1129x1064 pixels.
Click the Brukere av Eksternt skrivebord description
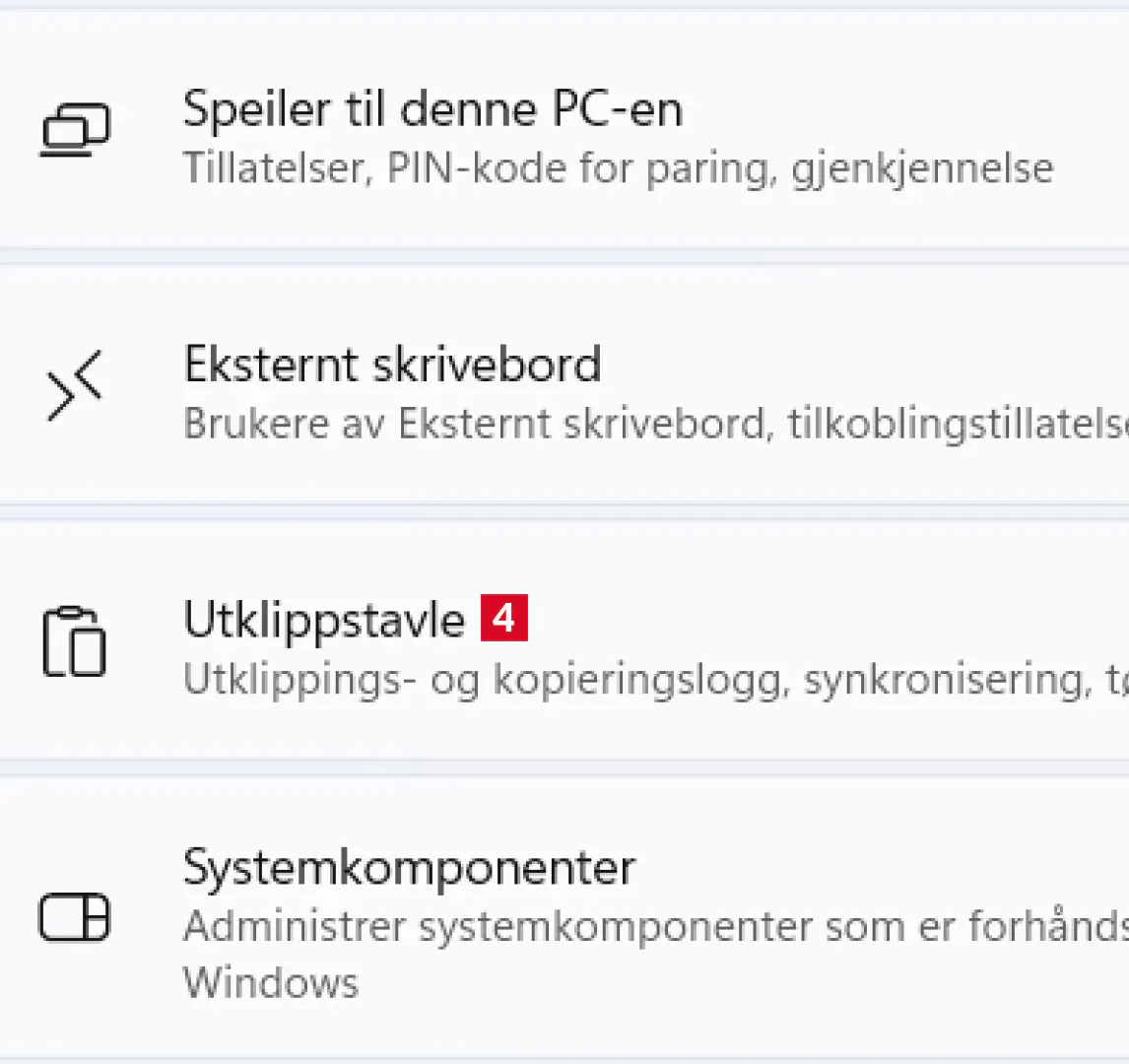point(473,425)
